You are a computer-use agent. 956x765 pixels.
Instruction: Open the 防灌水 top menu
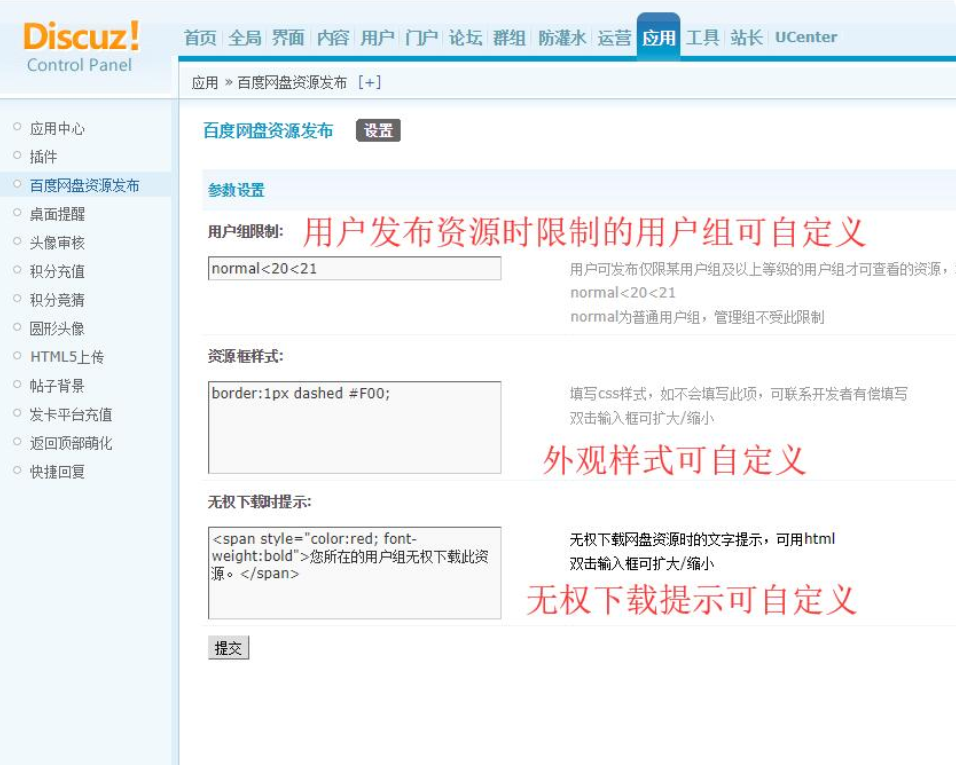(x=562, y=38)
